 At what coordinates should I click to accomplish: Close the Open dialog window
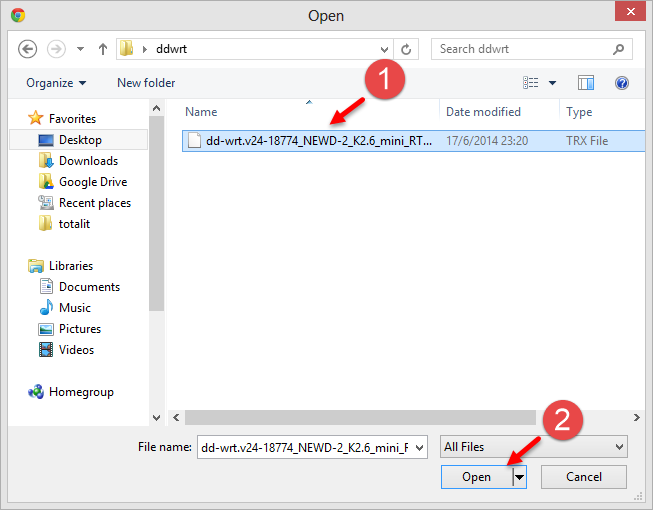tap(631, 11)
